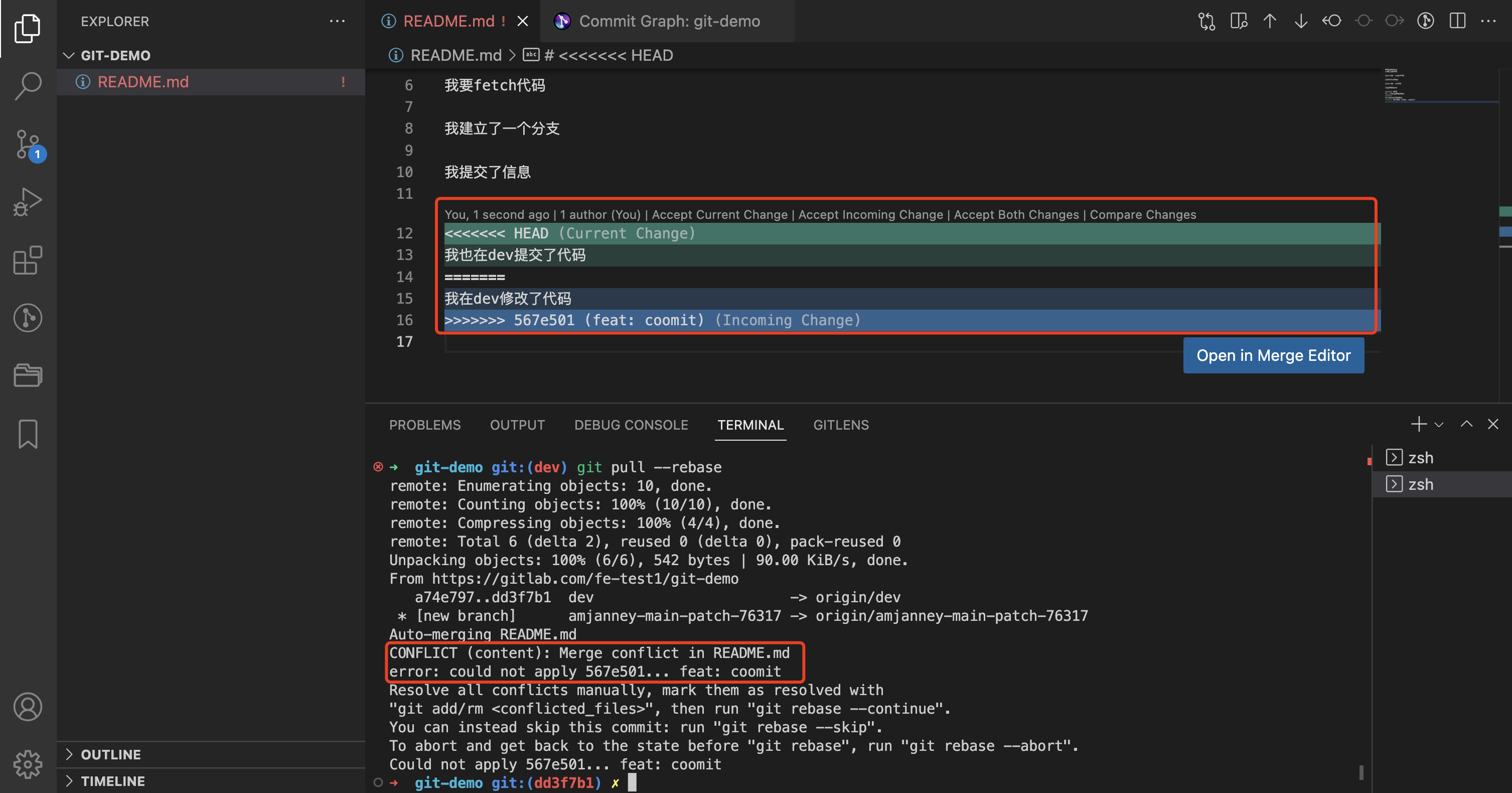
Task: Open the Search view in activity bar
Action: coord(28,86)
